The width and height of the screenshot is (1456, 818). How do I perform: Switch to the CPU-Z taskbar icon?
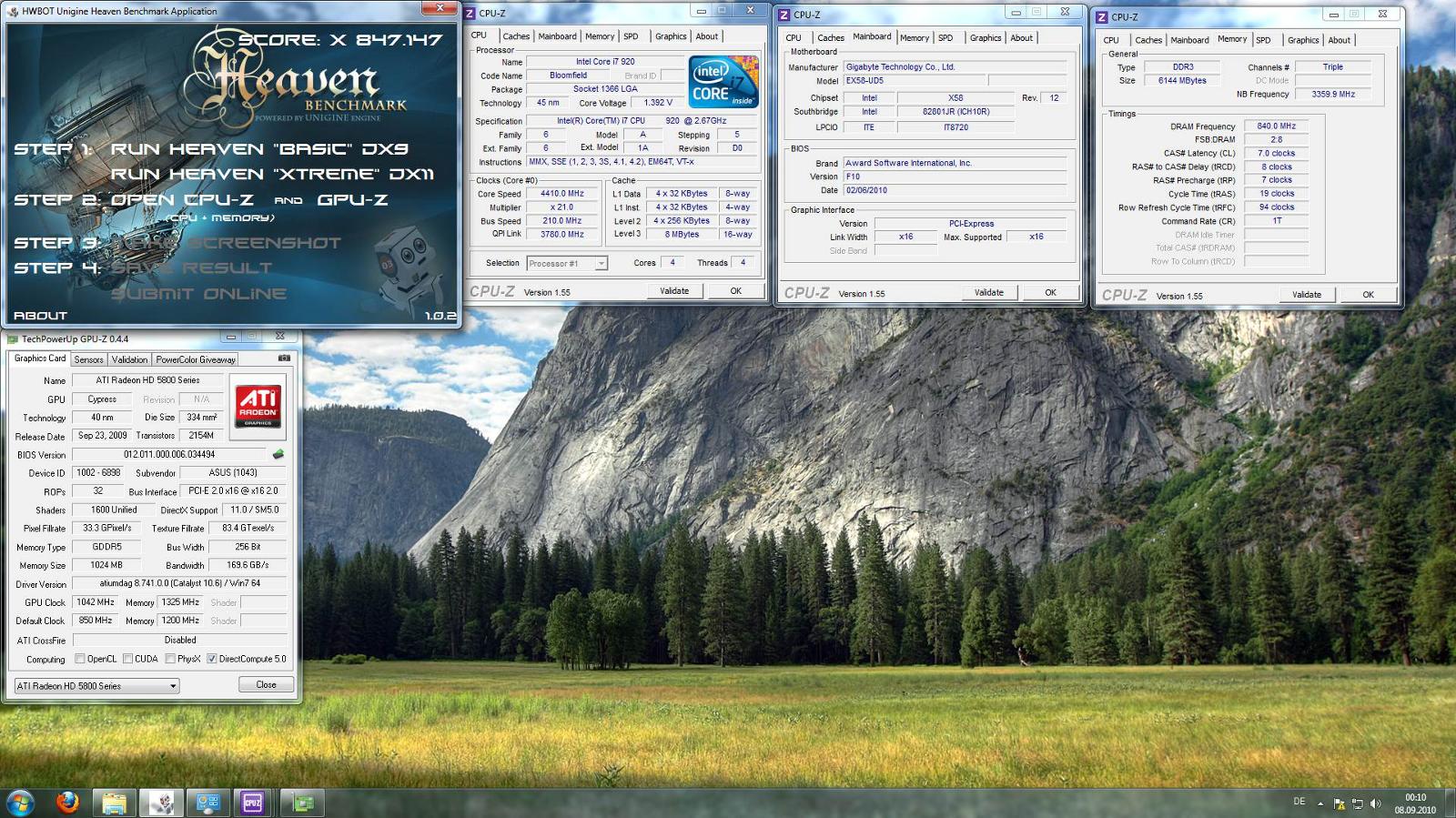(x=253, y=803)
